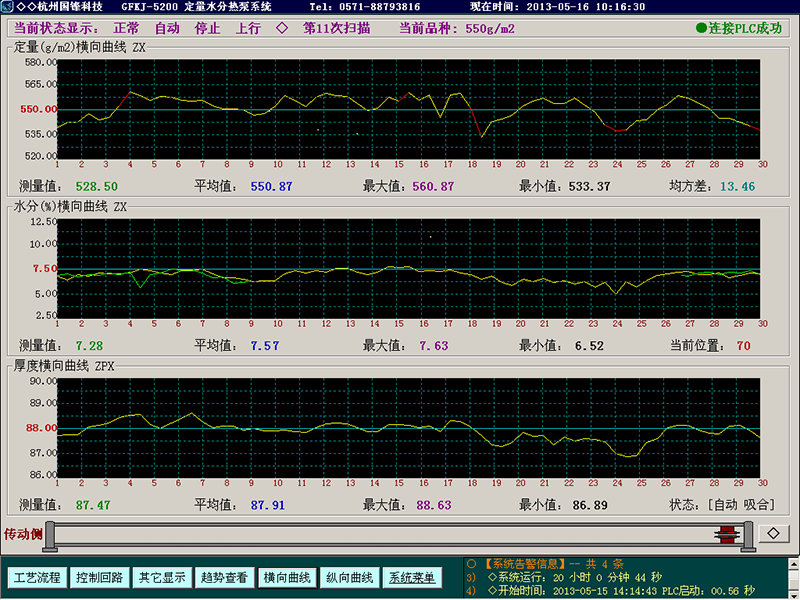Click the 水分 moisture curve chart

[x=409, y=267]
